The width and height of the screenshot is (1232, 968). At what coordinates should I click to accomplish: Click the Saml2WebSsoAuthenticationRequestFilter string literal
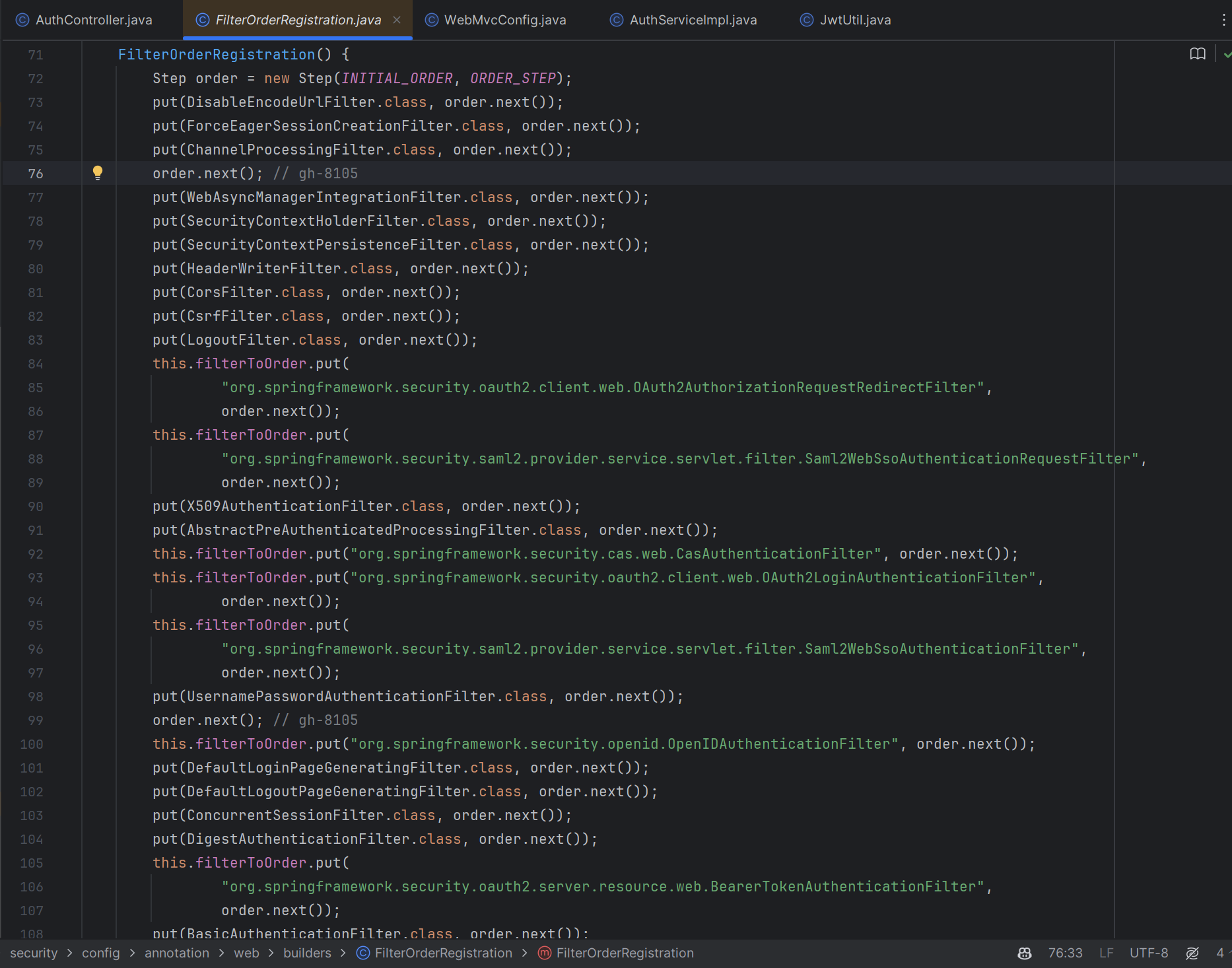click(x=681, y=459)
